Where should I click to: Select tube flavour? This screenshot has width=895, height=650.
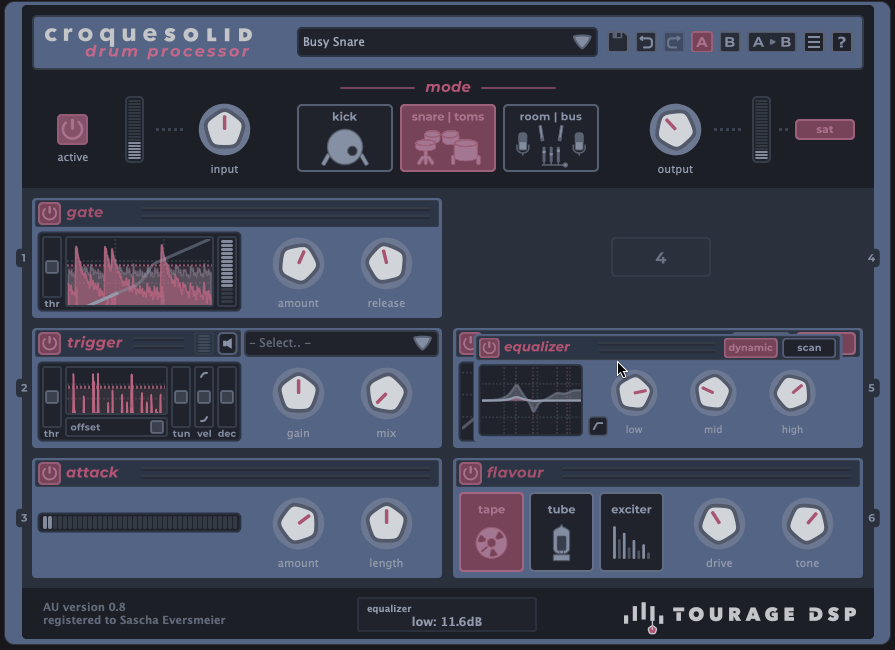(562, 532)
